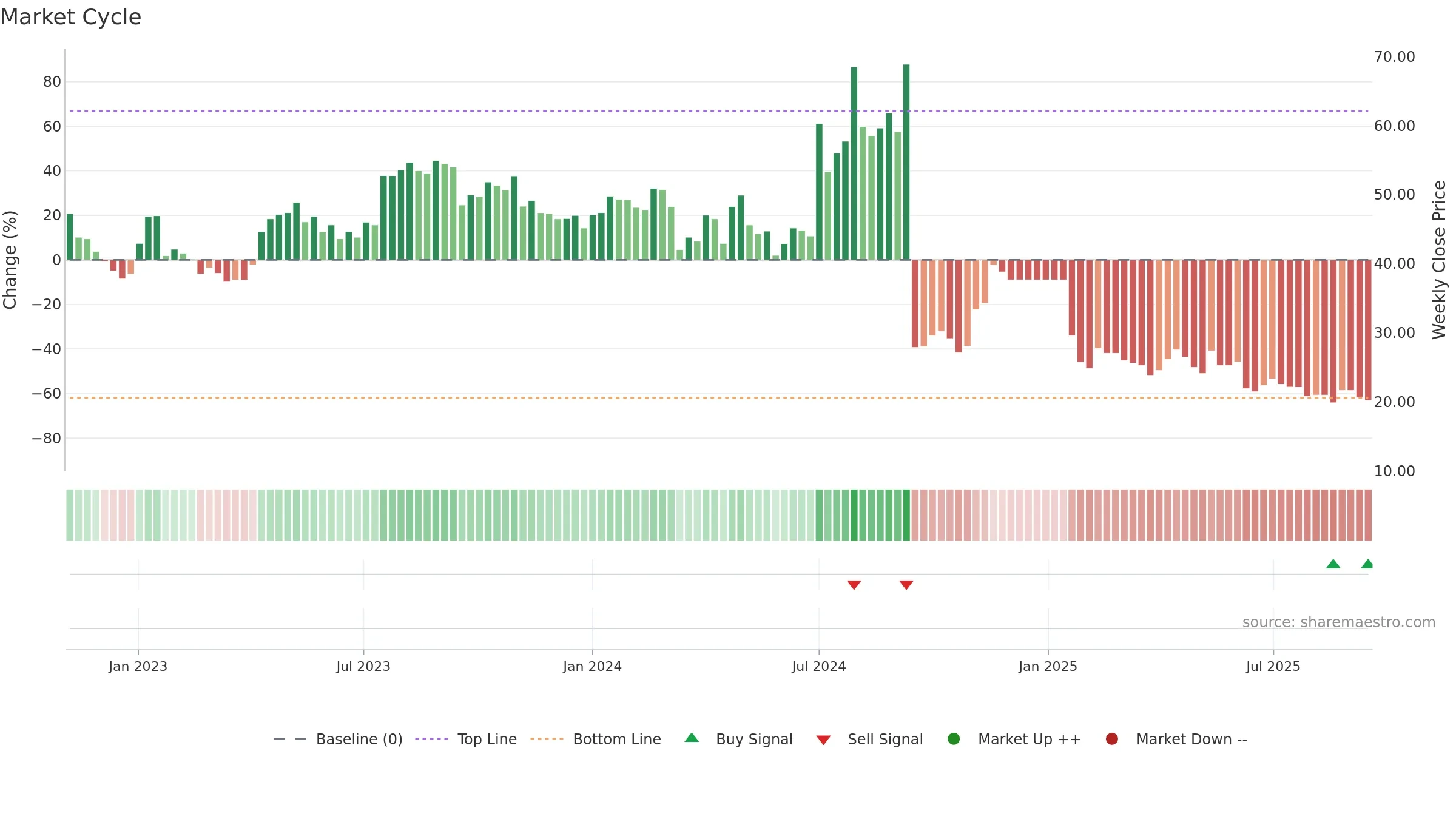Click the Change (%) axis title
Screen dimensions: 1456x819
tap(10, 260)
